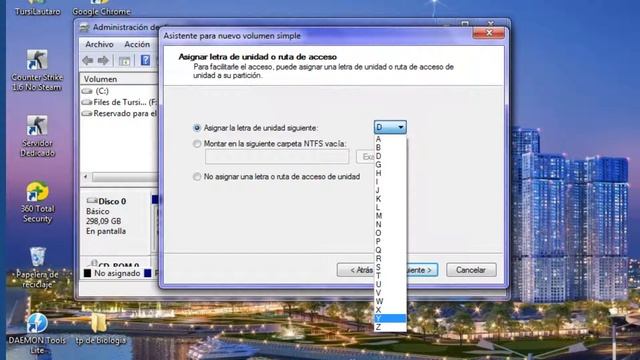Open the Servidor Dedicado desktop shortcut
640x360 pixels.
(37, 136)
